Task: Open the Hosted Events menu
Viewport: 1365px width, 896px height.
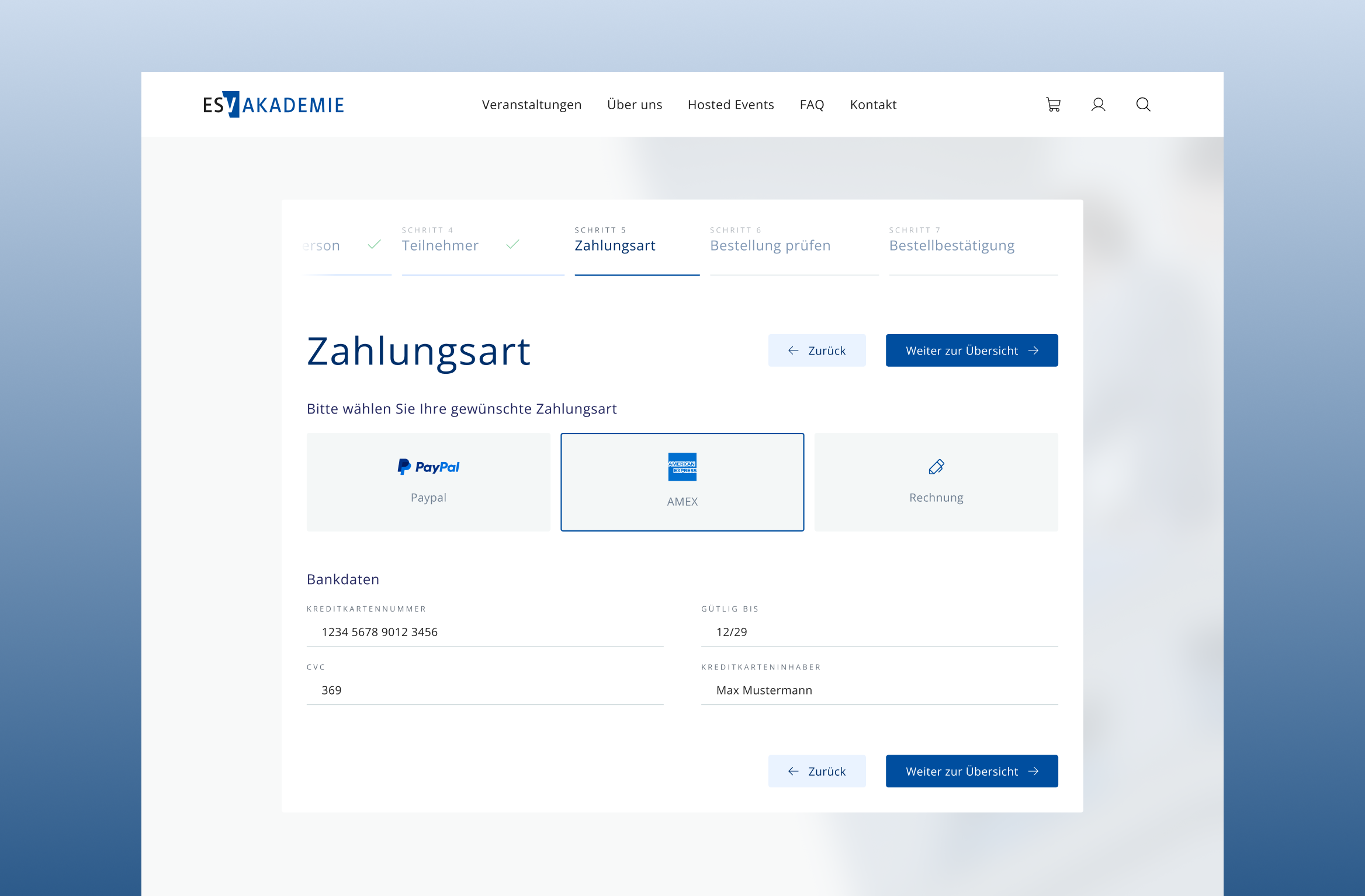Action: coord(731,105)
